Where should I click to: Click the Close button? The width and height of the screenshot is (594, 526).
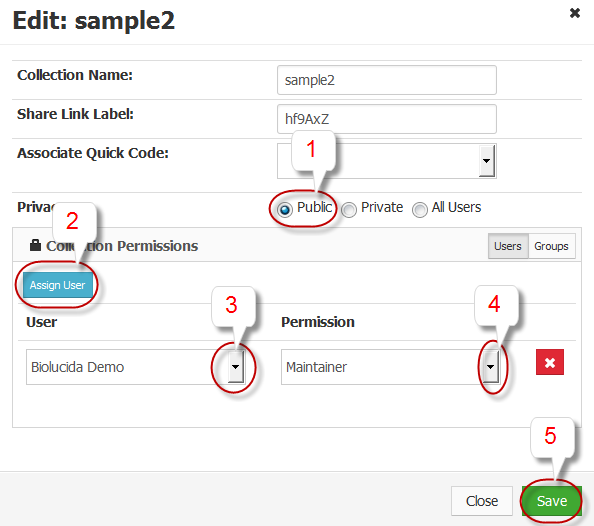click(481, 501)
